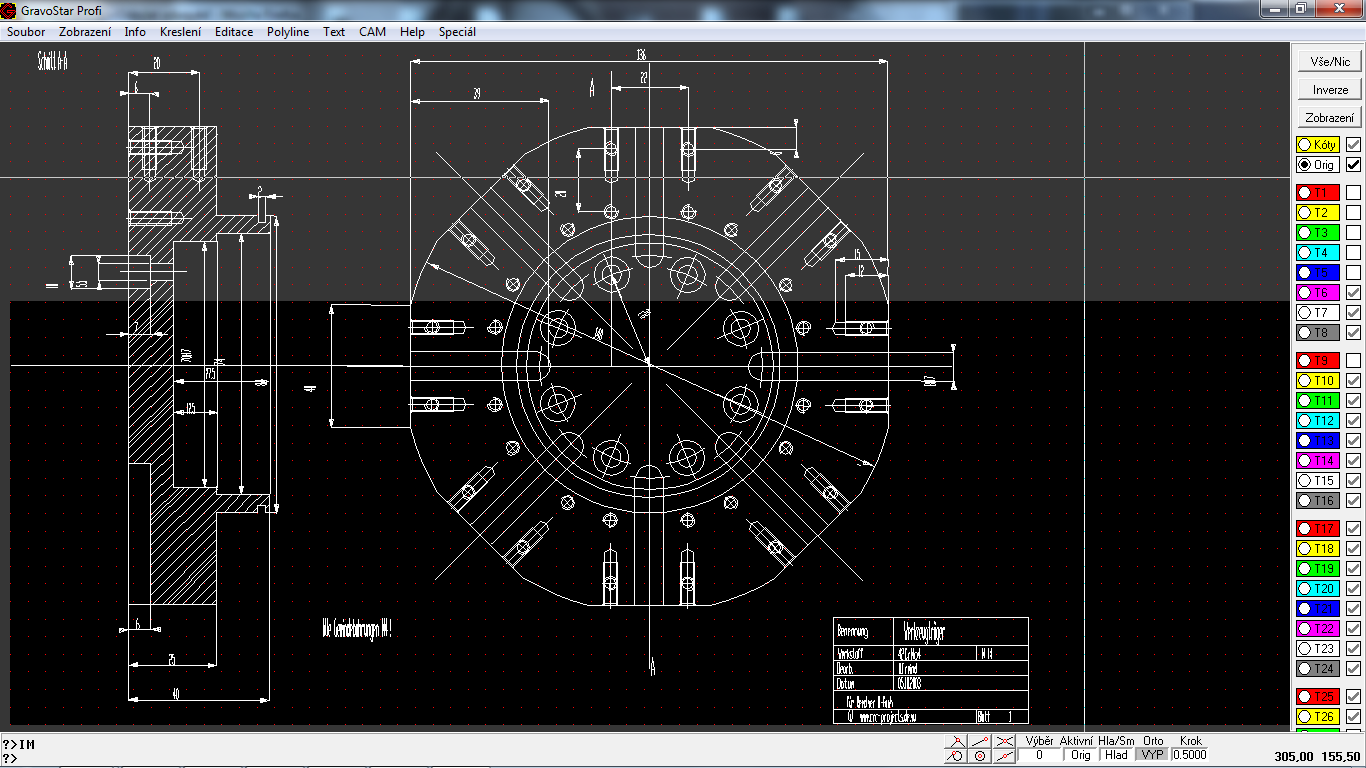The height and width of the screenshot is (768, 1366).
Task: Select the Kóty layer radio button
Action: (1305, 144)
